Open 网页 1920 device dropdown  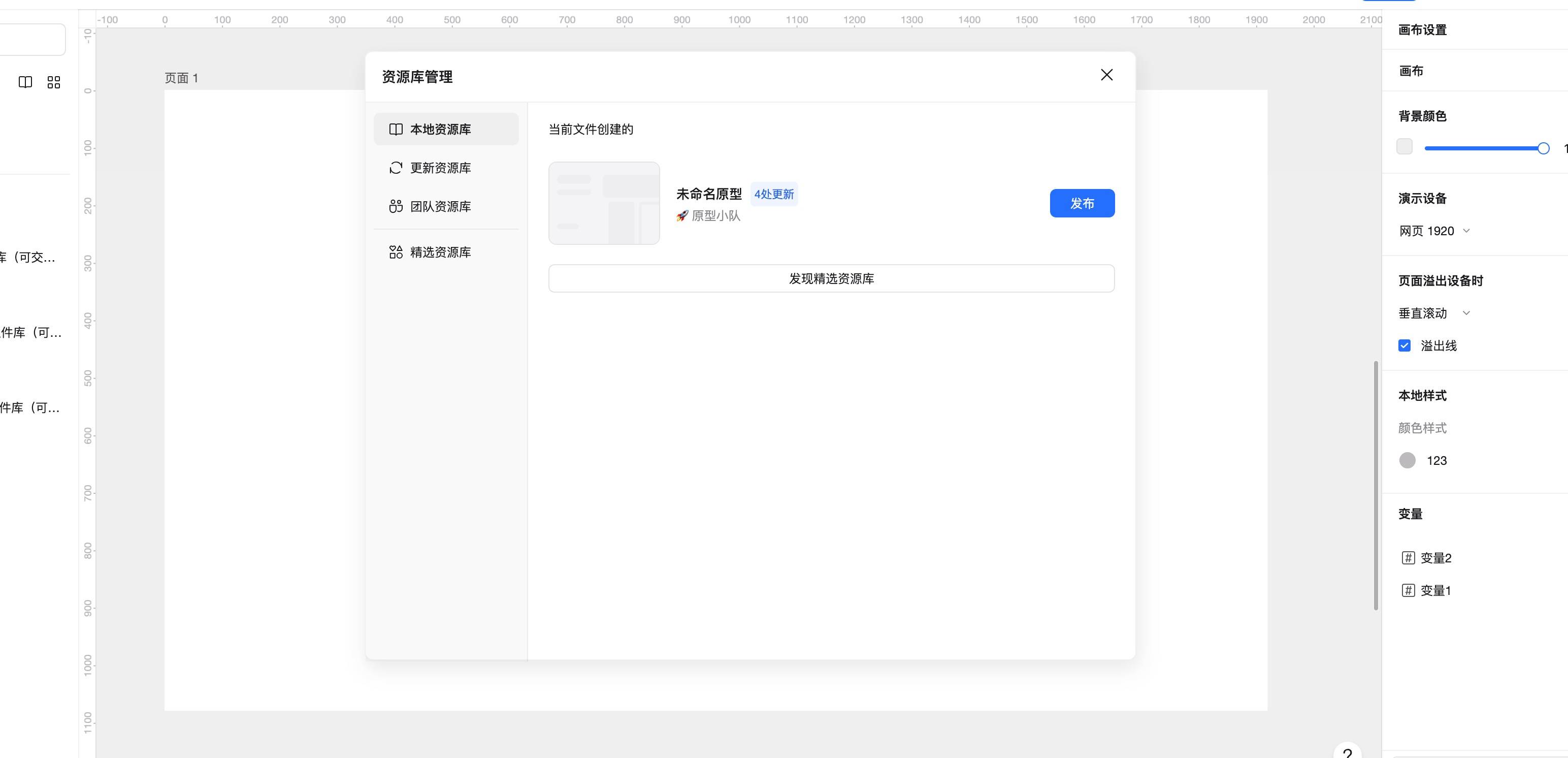click(1434, 231)
